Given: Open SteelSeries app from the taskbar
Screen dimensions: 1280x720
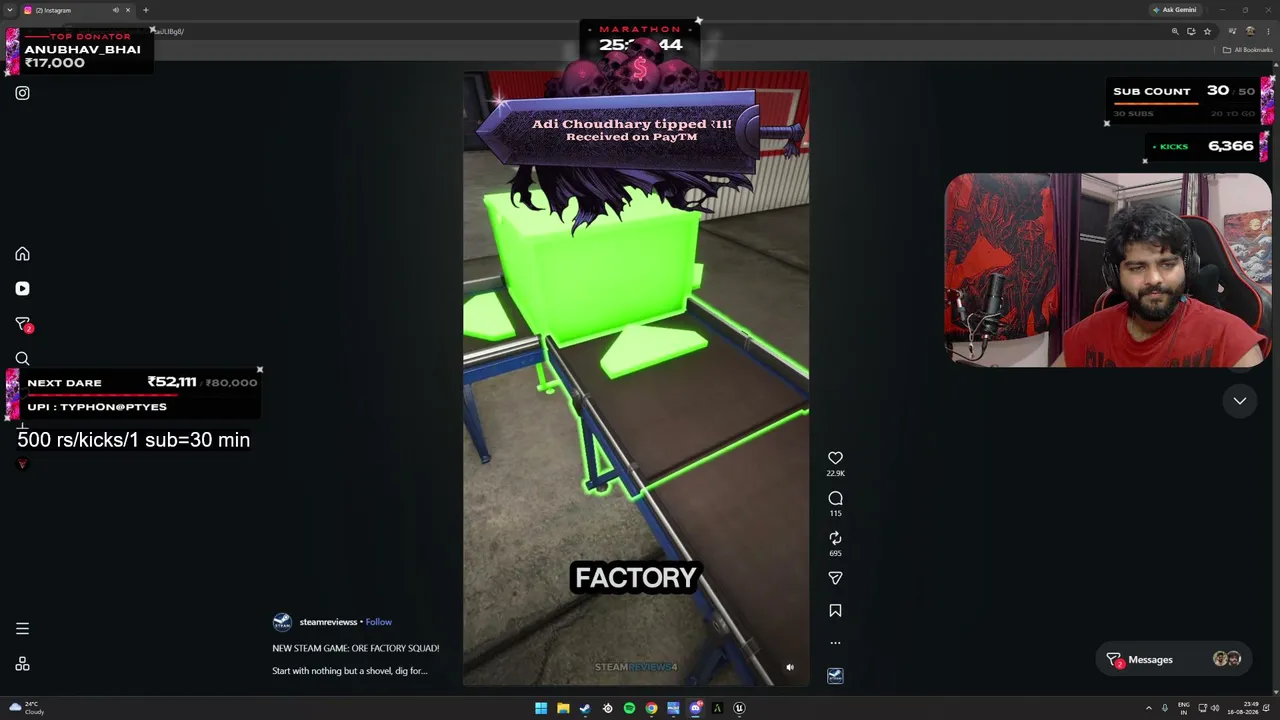Looking at the screenshot, I should (607, 708).
